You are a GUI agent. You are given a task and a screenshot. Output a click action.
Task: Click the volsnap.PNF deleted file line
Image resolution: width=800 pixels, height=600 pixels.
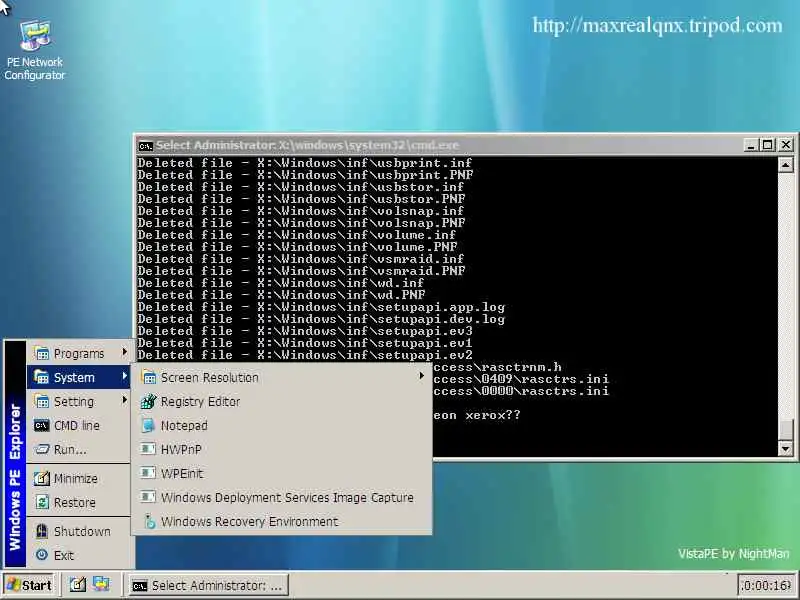point(301,223)
